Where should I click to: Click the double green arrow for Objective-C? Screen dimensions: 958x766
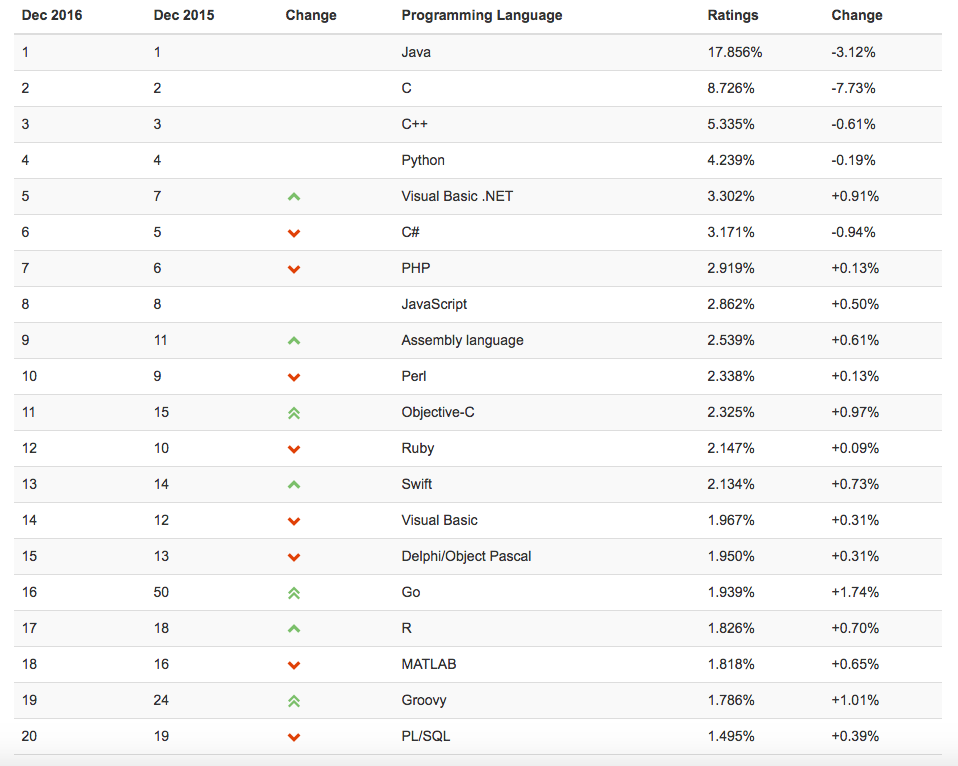pyautogui.click(x=294, y=413)
